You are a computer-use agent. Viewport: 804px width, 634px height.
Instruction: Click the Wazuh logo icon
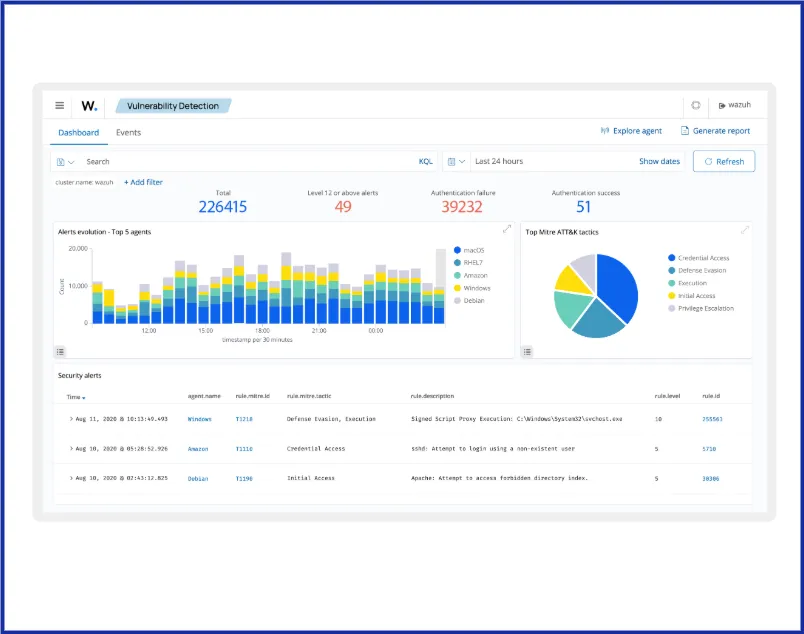pos(89,105)
